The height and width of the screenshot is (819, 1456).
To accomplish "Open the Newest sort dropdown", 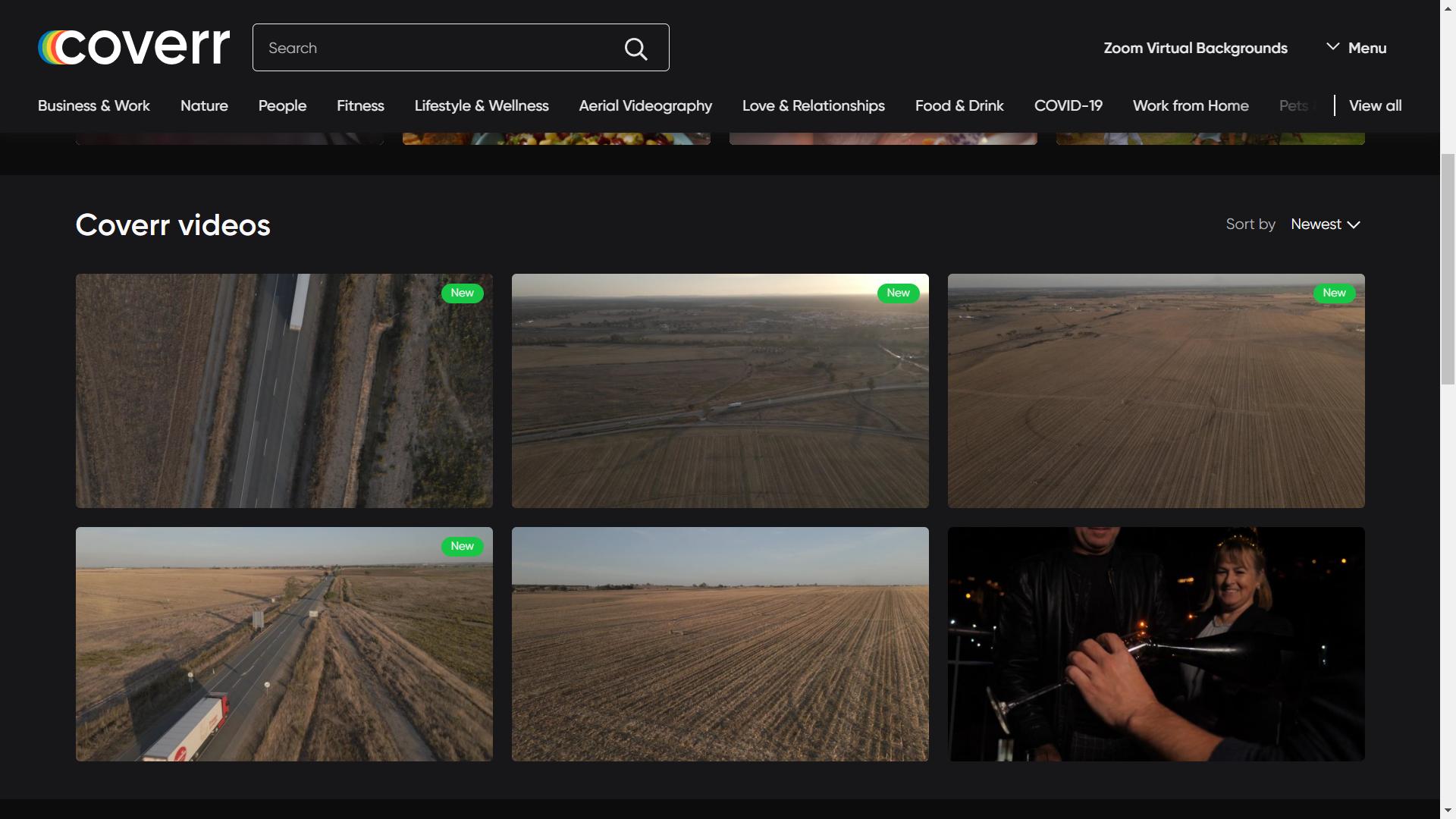I will [1325, 224].
